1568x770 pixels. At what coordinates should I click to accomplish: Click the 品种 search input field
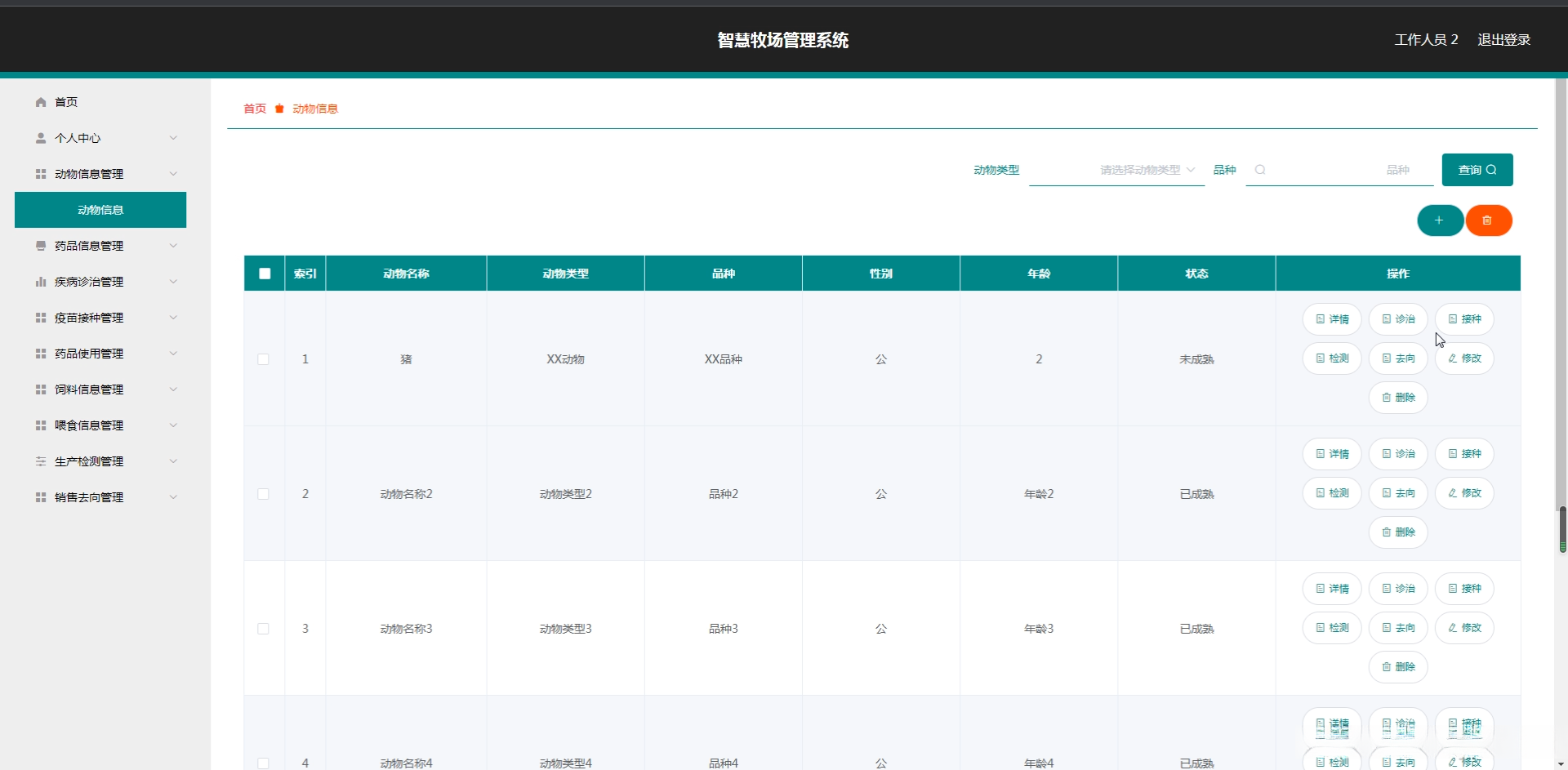click(x=1339, y=170)
